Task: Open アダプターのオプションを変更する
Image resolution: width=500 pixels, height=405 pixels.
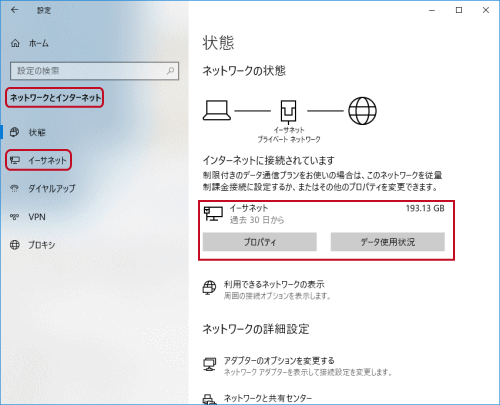Action: (279, 360)
